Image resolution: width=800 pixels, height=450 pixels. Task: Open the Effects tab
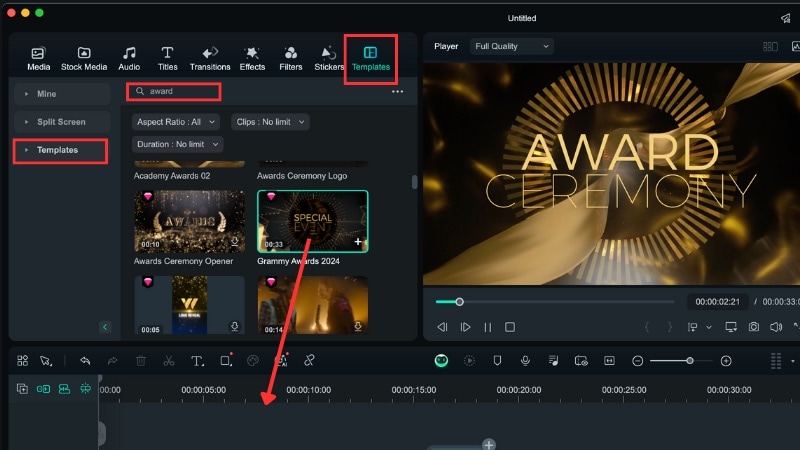(x=252, y=59)
